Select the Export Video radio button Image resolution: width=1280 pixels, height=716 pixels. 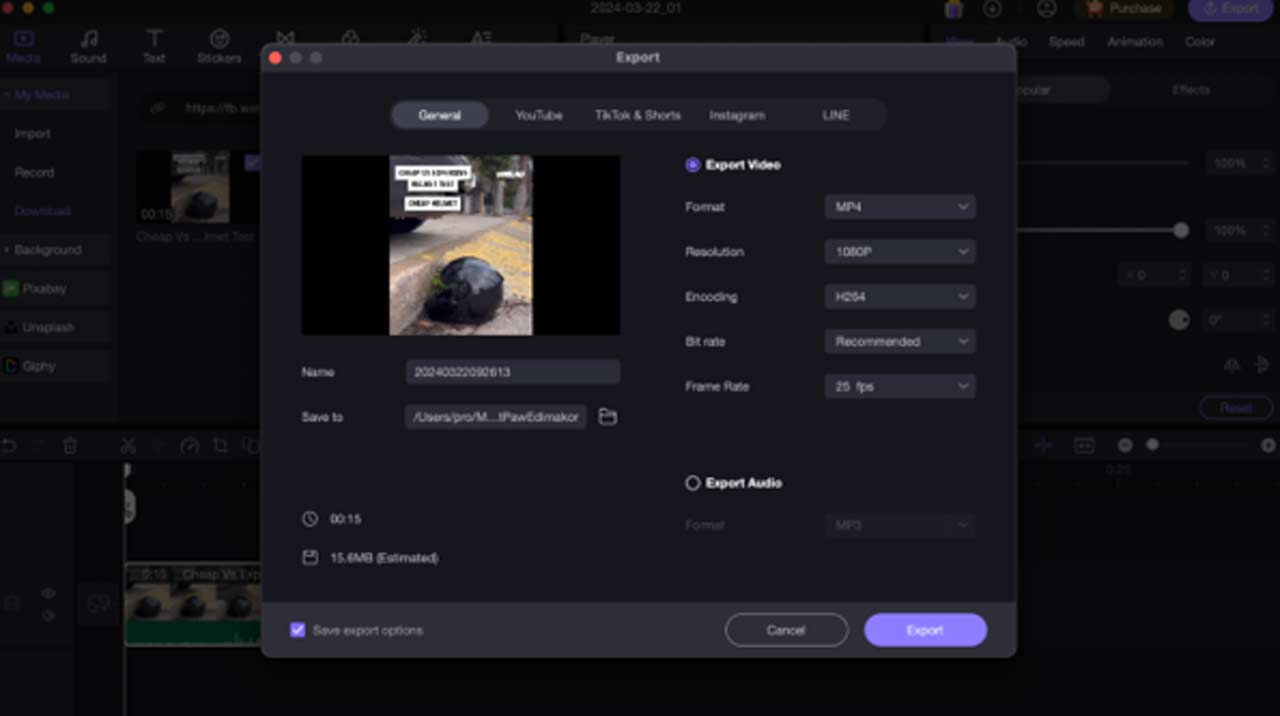[x=692, y=165]
